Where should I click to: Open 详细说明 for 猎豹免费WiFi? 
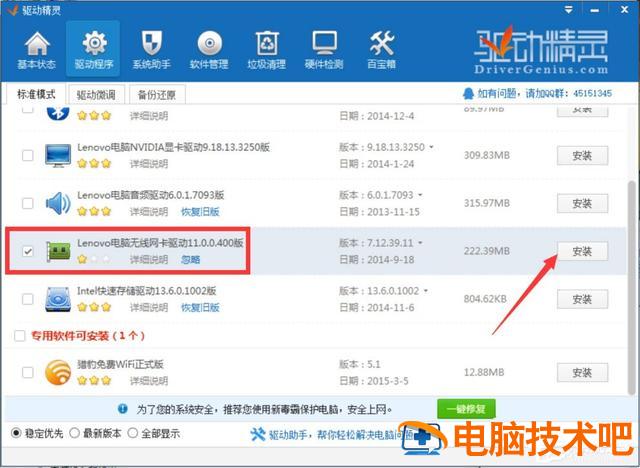pyautogui.click(x=149, y=381)
